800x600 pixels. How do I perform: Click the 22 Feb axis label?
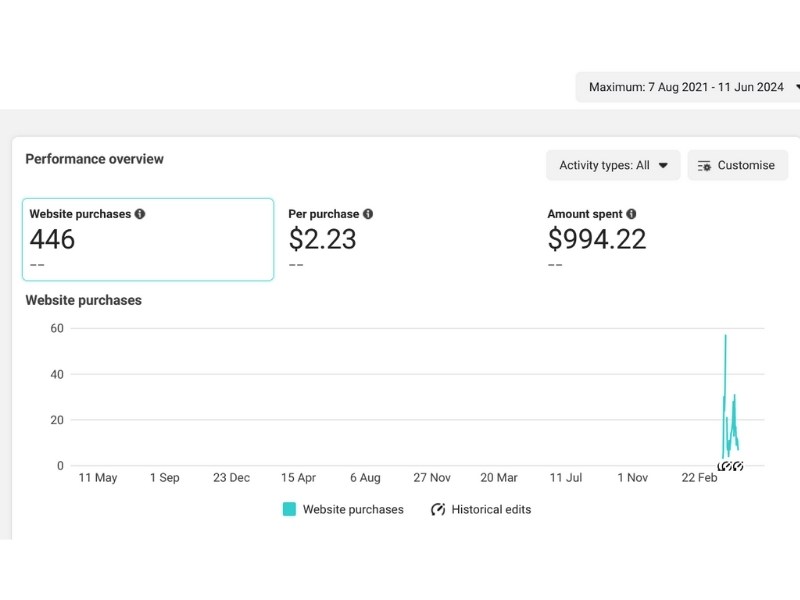pyautogui.click(x=699, y=478)
